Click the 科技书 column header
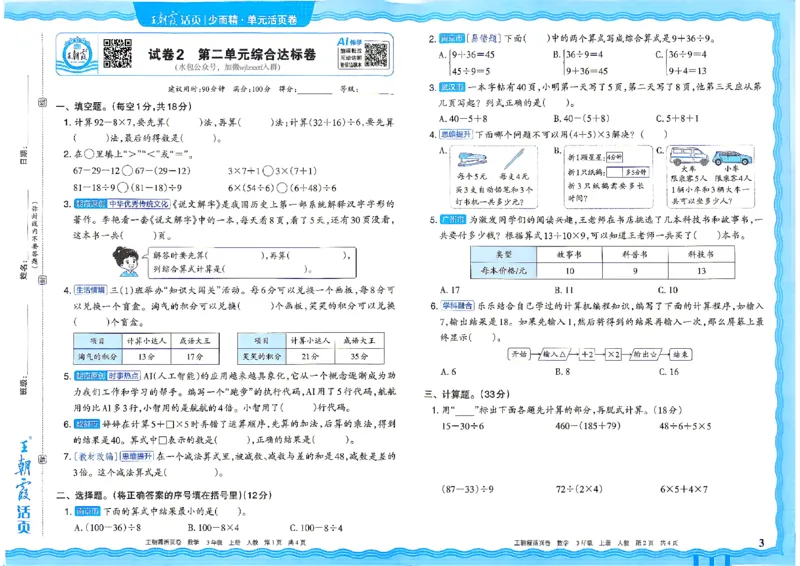The image size is (800, 566). click(x=702, y=254)
